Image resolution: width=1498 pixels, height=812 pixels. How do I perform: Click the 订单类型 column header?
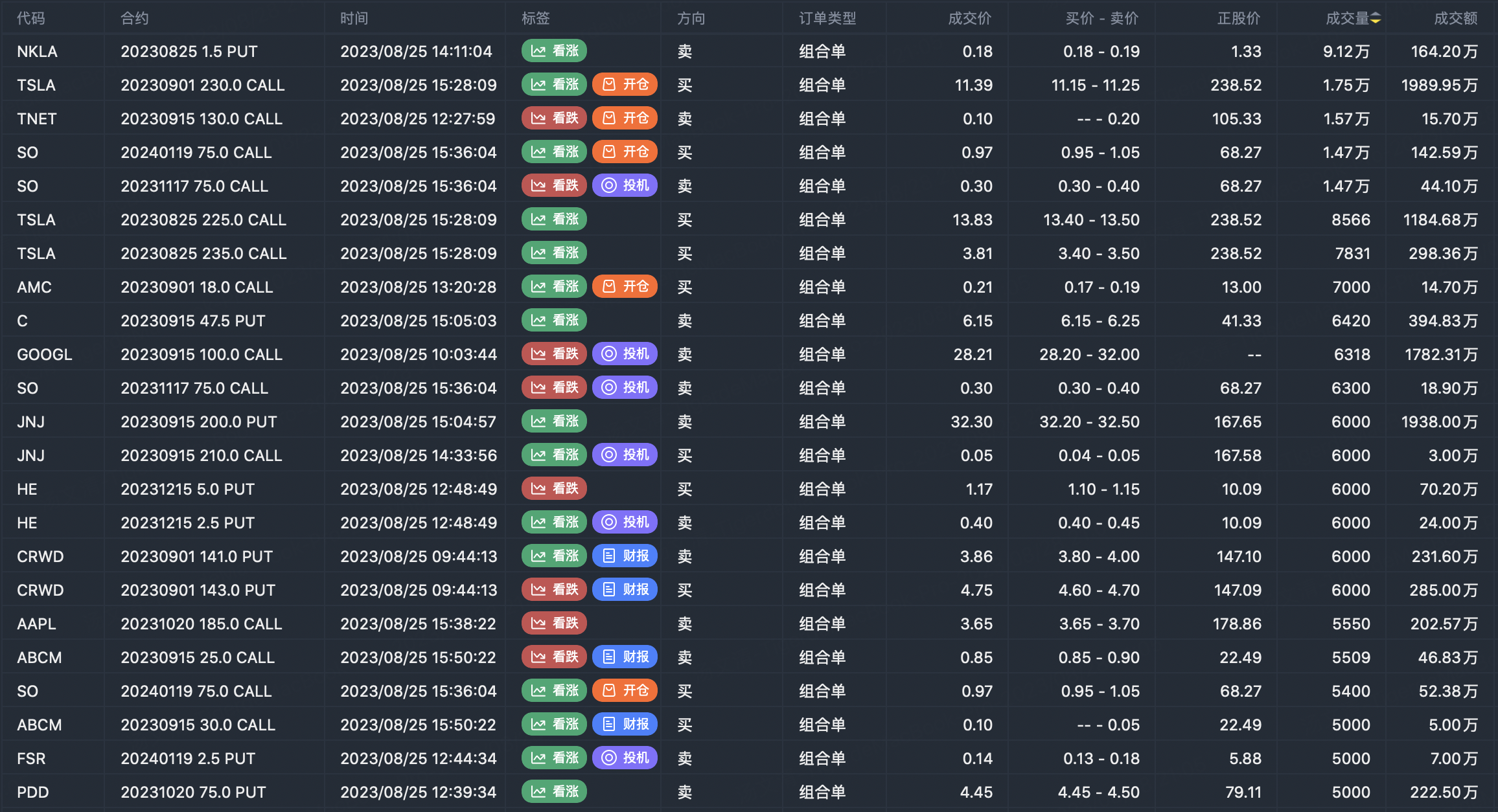pos(827,19)
